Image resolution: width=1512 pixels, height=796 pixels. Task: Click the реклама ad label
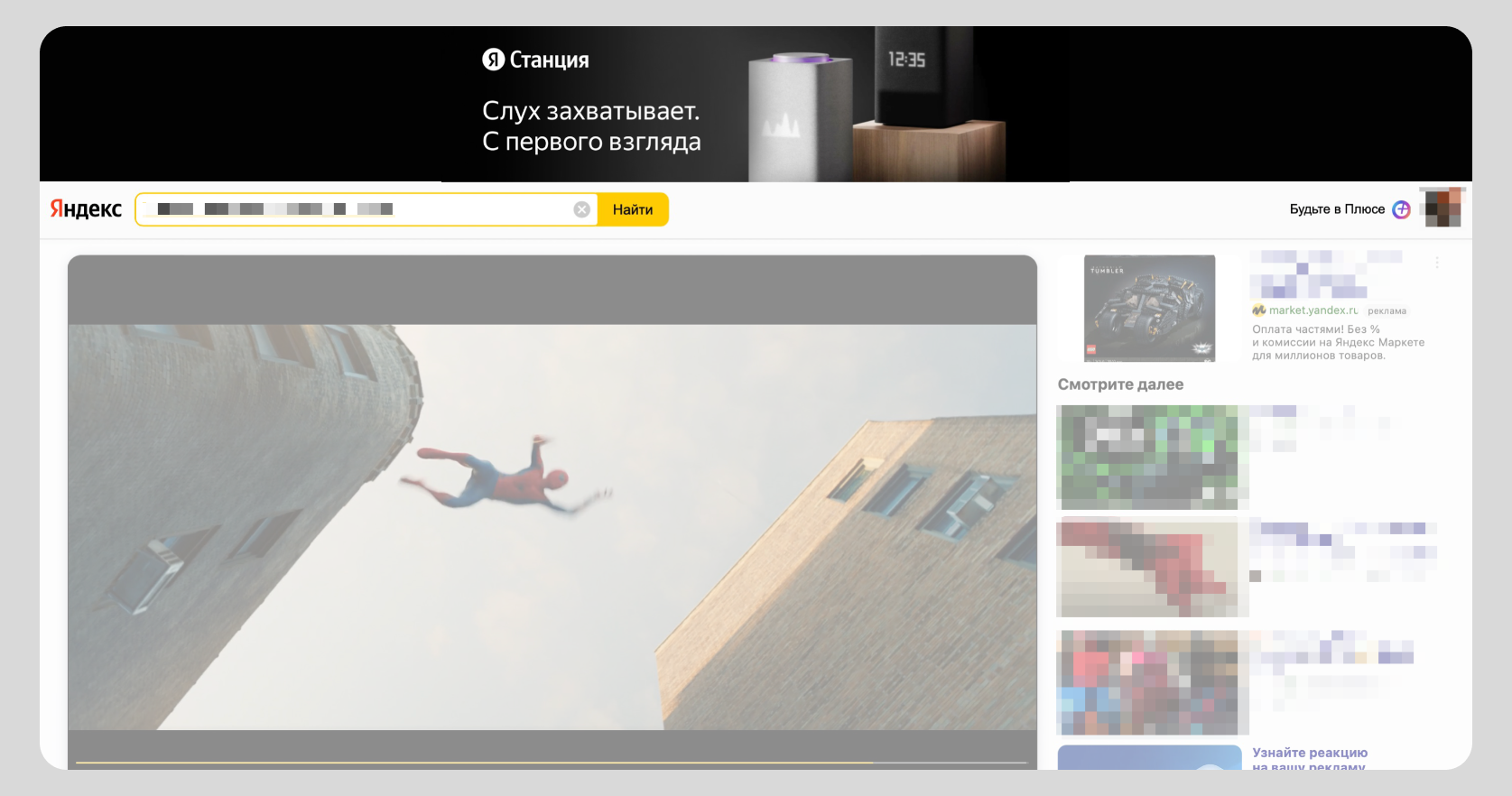(1387, 311)
